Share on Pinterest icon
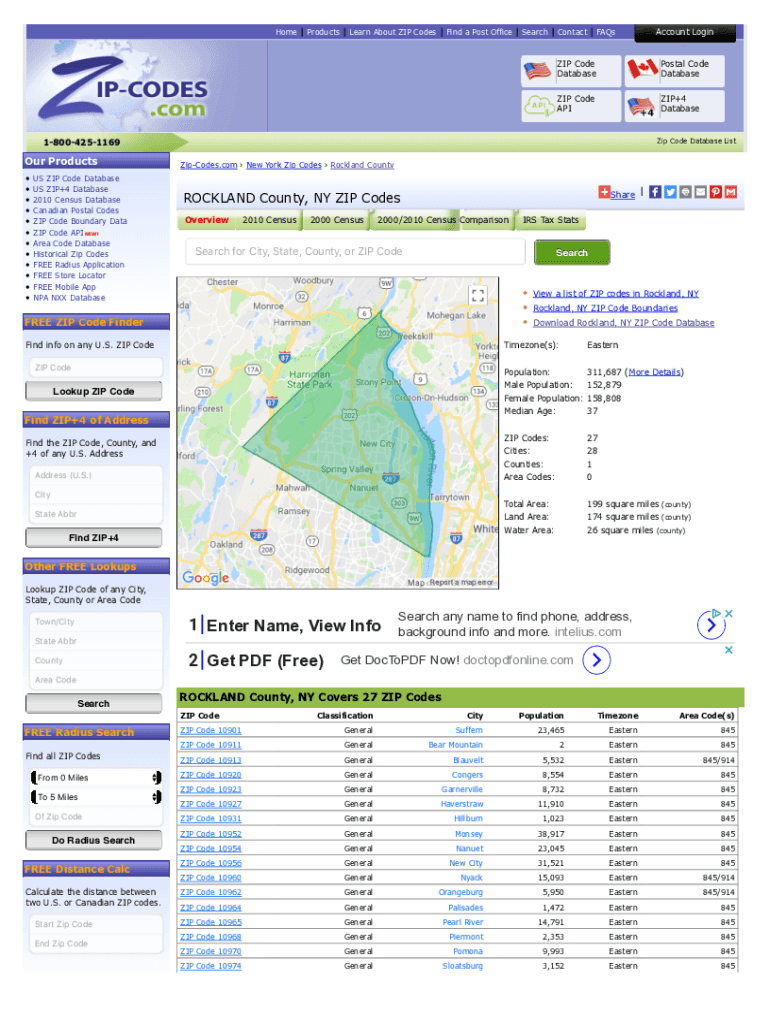 point(716,192)
